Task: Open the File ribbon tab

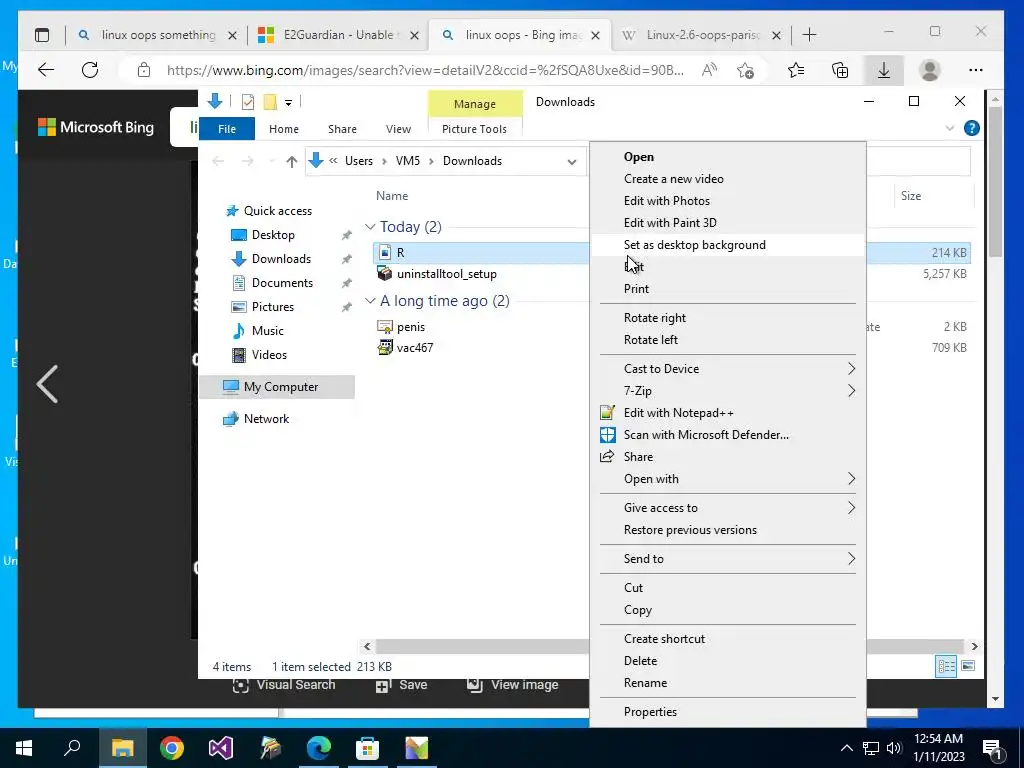Action: pos(227,129)
